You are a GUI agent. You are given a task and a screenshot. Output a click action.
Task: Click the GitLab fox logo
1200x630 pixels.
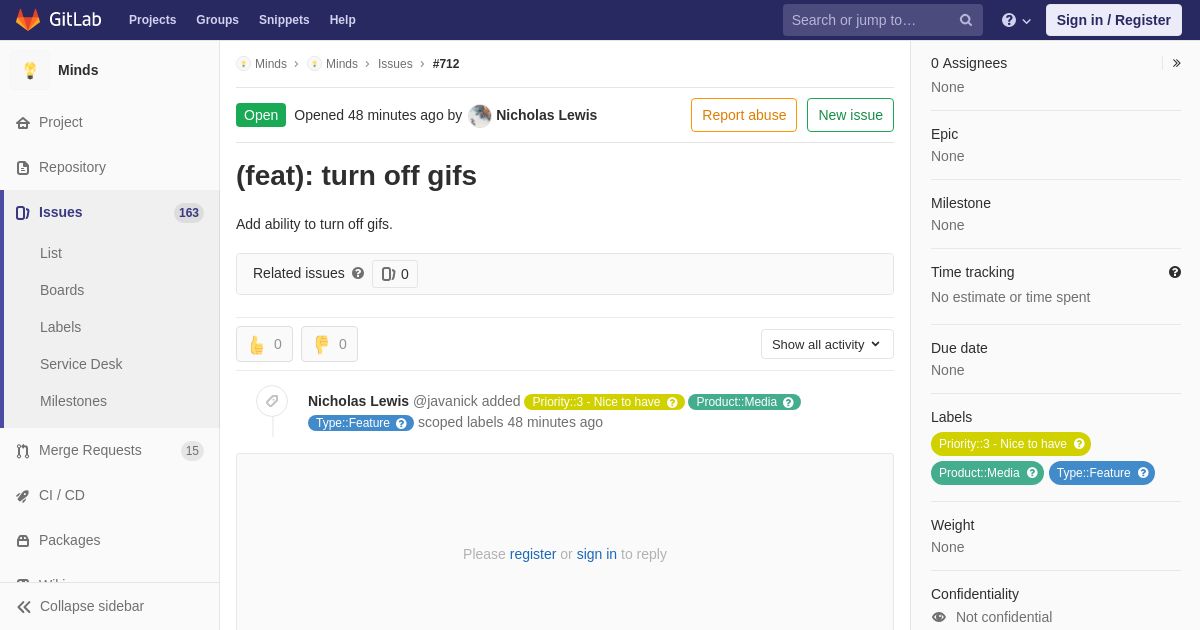click(28, 20)
